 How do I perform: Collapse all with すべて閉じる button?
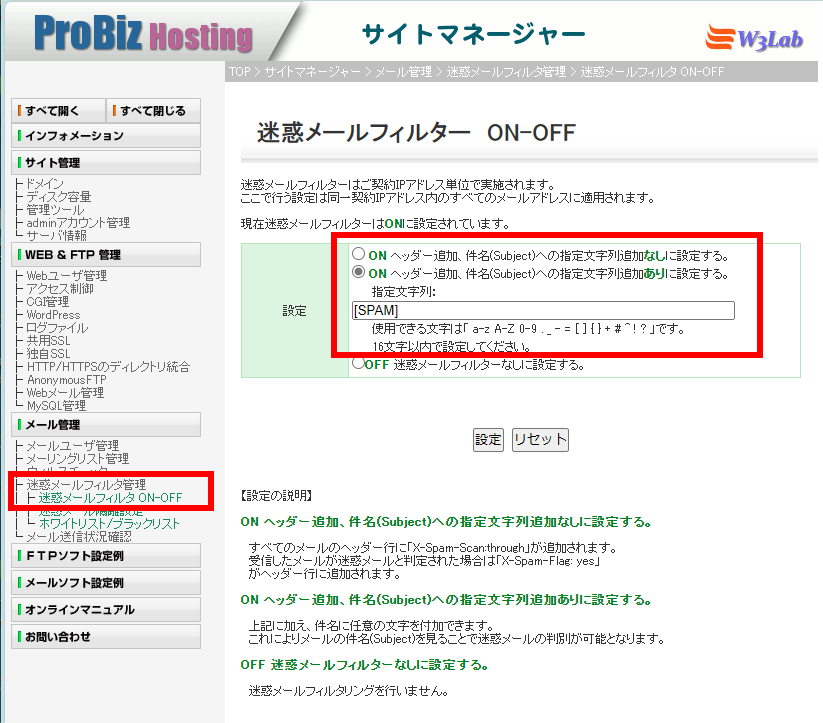[153, 110]
